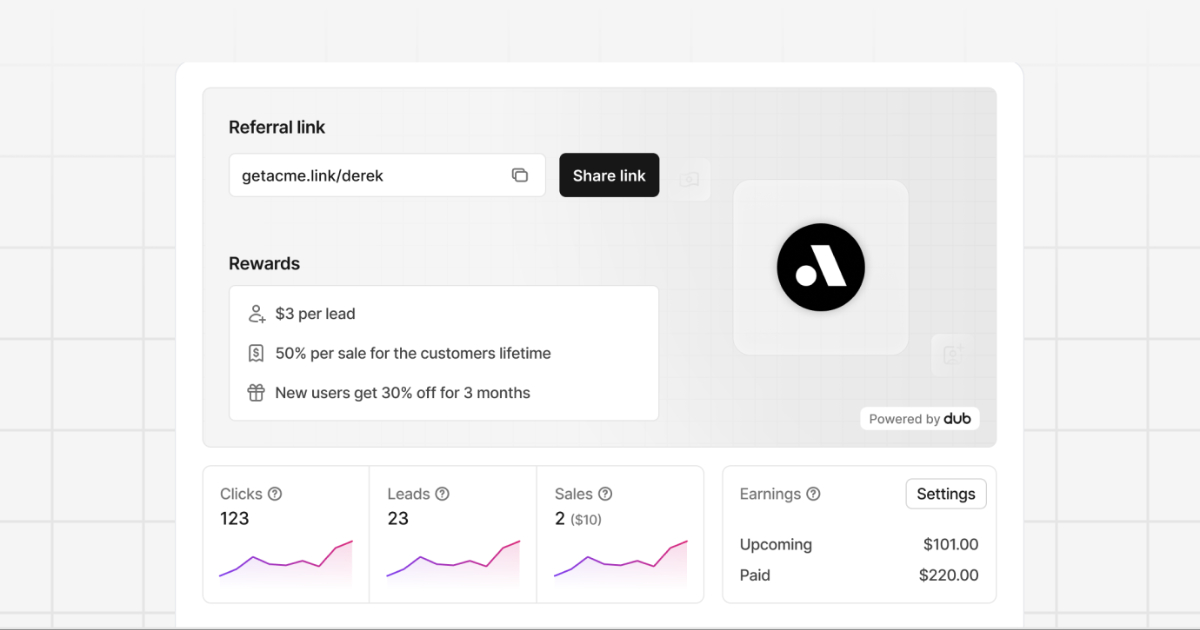This screenshot has width=1200, height=630.
Task: Click the receipt icon beside 50% per sale
Action: (256, 353)
